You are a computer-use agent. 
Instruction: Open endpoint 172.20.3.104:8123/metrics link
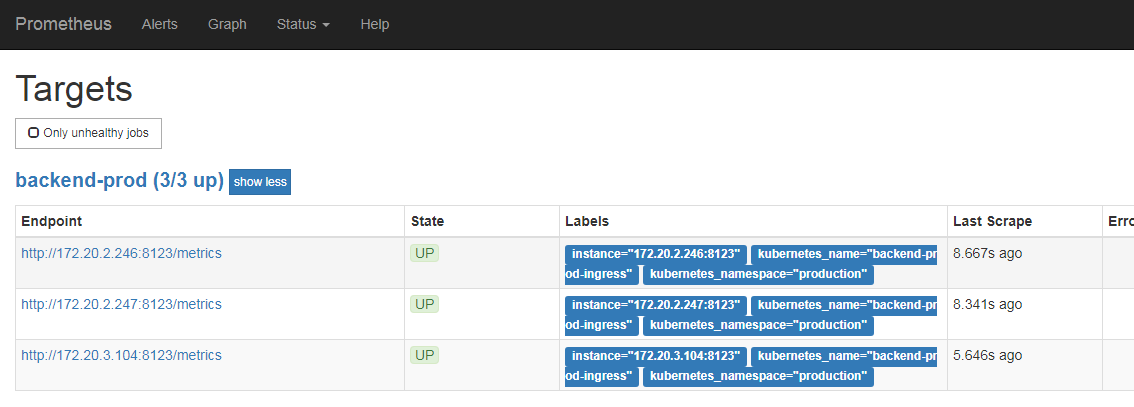pos(121,355)
